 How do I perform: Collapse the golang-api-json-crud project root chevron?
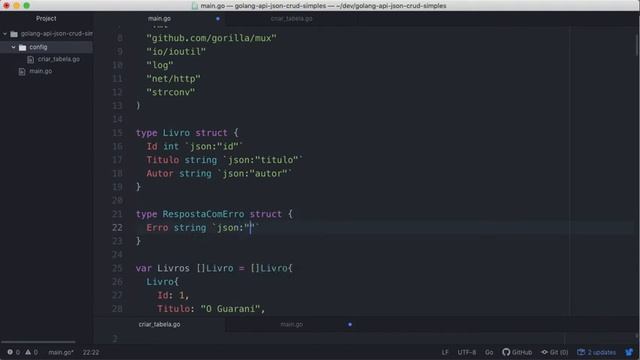tap(5, 34)
